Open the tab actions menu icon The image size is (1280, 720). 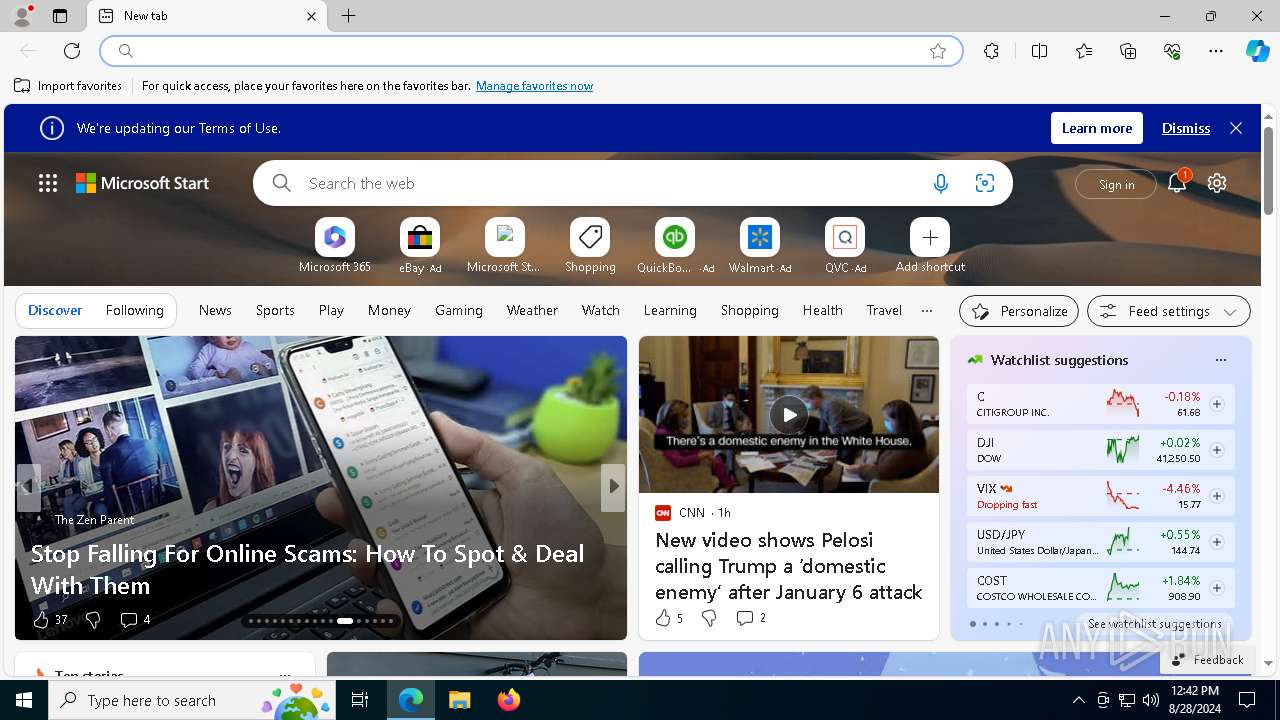pos(60,16)
